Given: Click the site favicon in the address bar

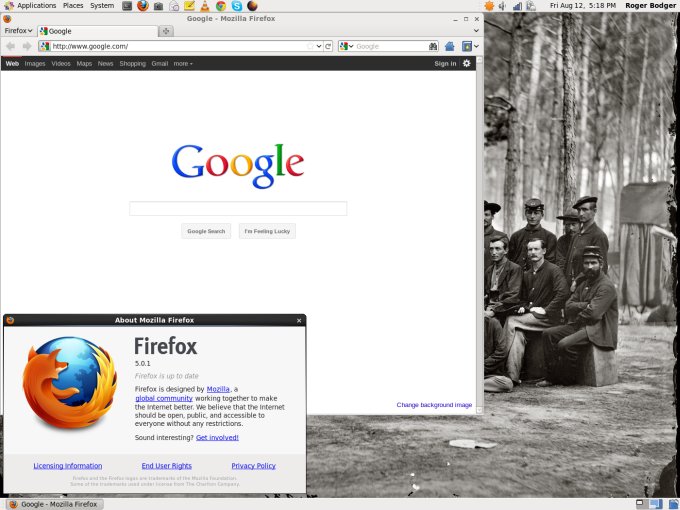Looking at the screenshot, I should point(45,46).
